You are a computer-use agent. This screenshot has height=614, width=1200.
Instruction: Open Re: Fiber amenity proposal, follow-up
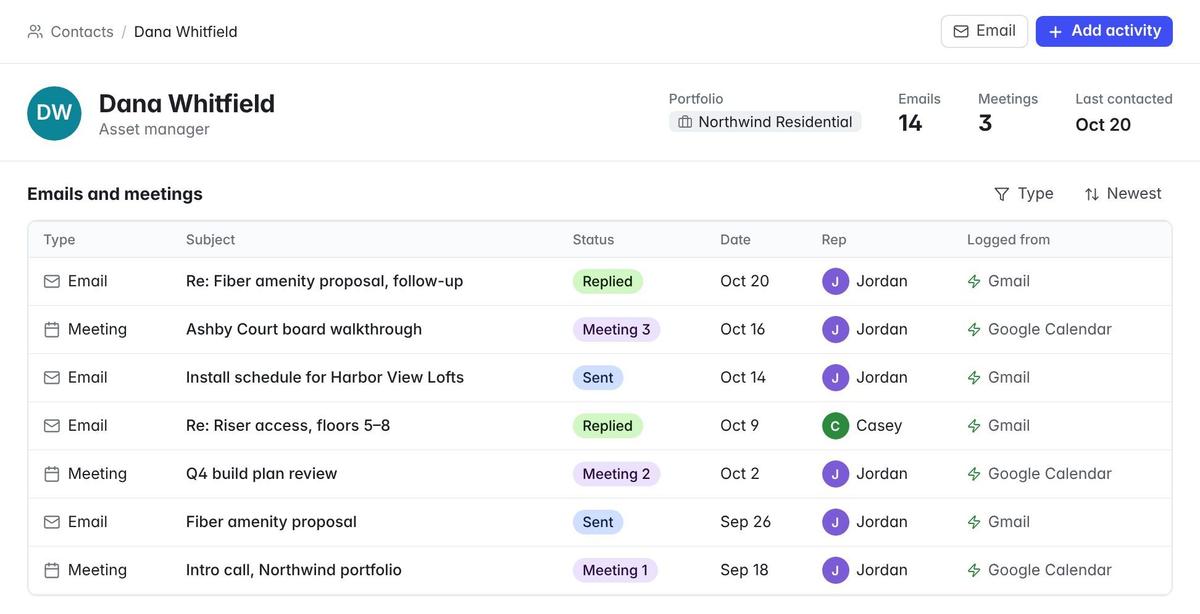pyautogui.click(x=325, y=281)
